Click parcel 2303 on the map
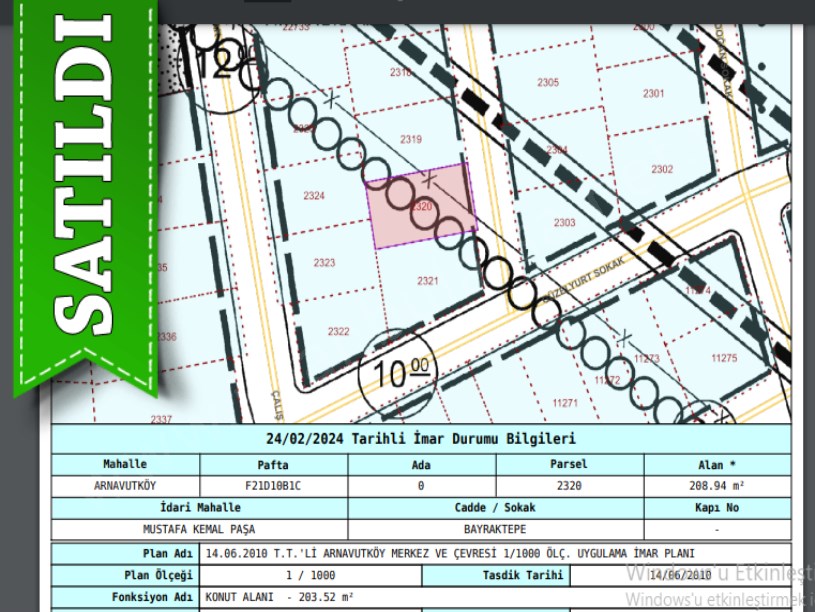Image resolution: width=815 pixels, height=612 pixels. pyautogui.click(x=564, y=222)
